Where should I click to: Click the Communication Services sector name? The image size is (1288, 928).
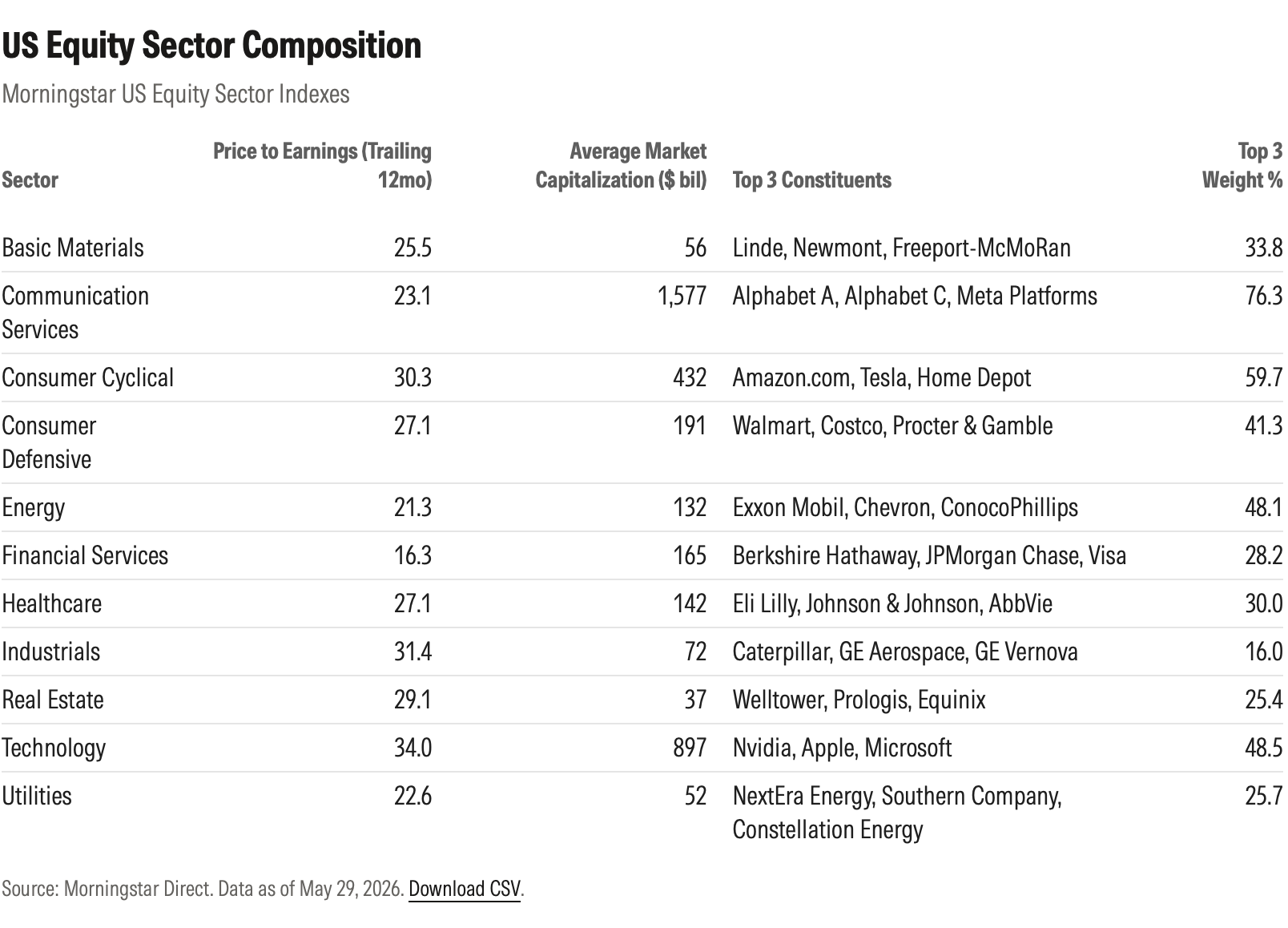pyautogui.click(x=75, y=313)
